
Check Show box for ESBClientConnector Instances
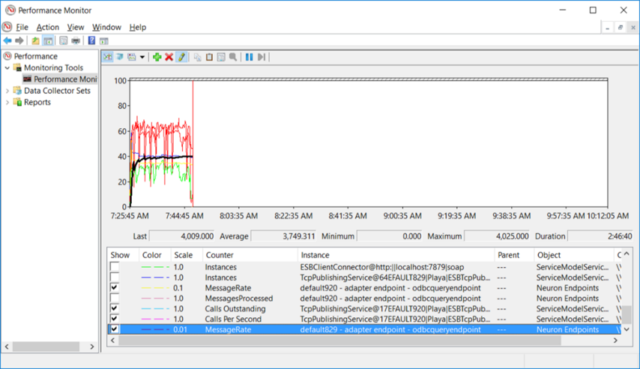pyautogui.click(x=115, y=267)
